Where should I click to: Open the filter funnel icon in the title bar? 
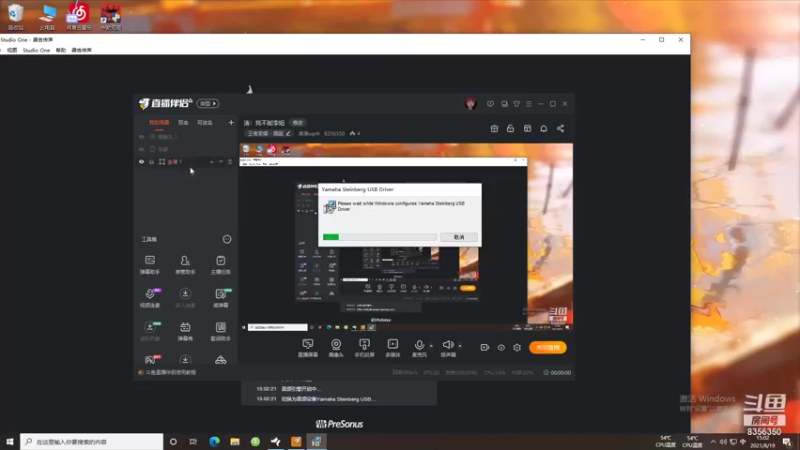(516, 104)
